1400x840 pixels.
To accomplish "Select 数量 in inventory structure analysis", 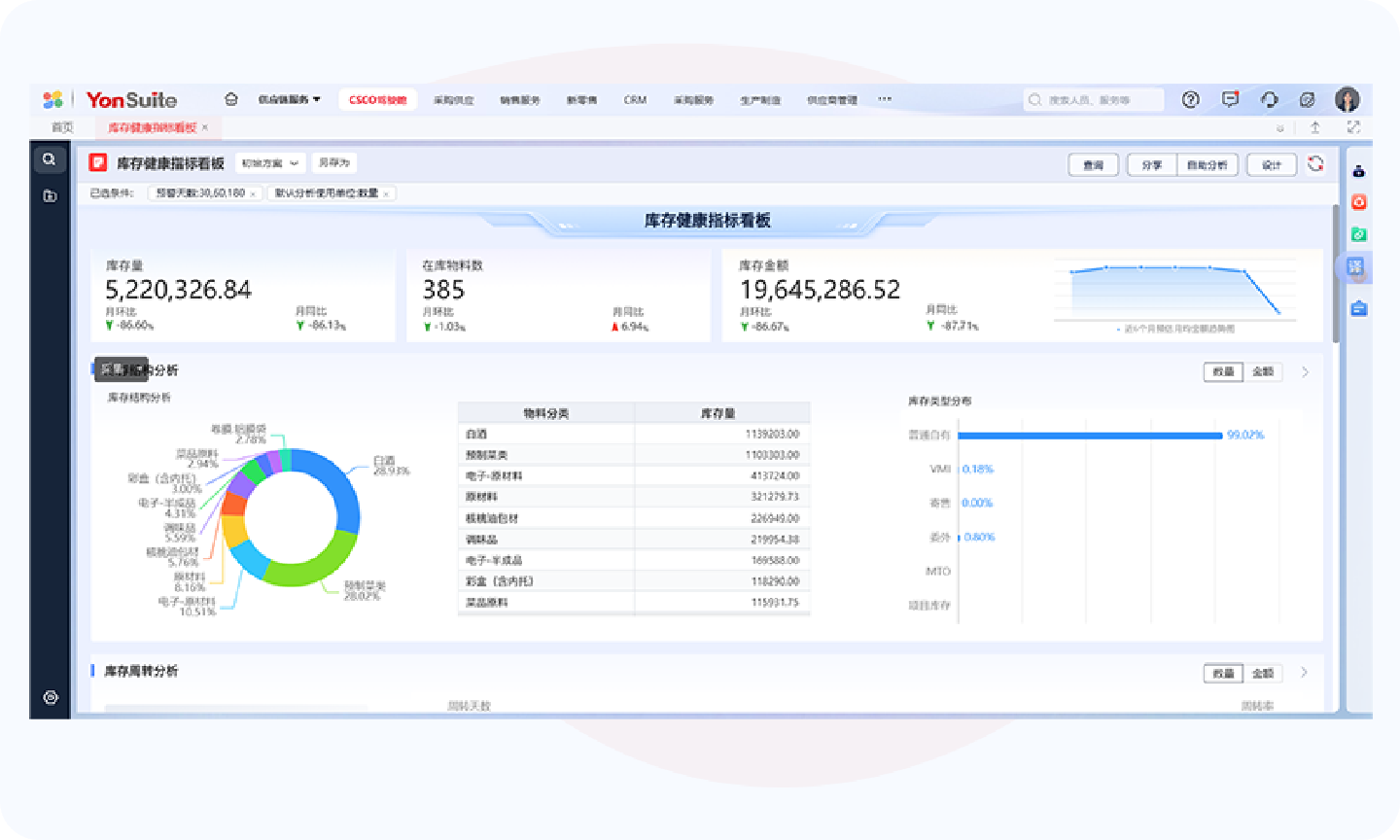I will click(x=1223, y=371).
